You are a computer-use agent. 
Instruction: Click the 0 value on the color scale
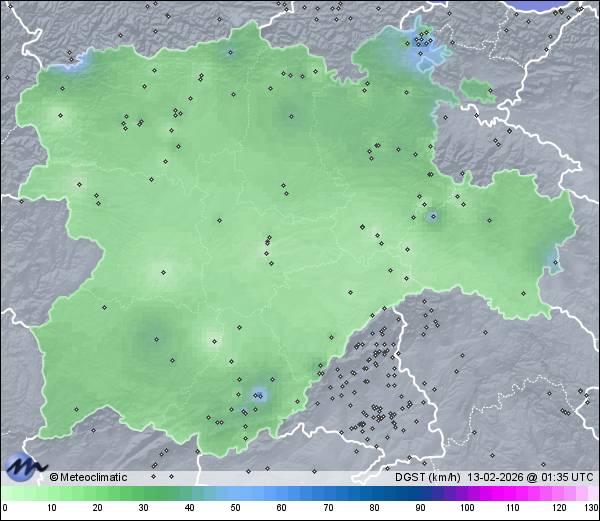pos(5,508)
